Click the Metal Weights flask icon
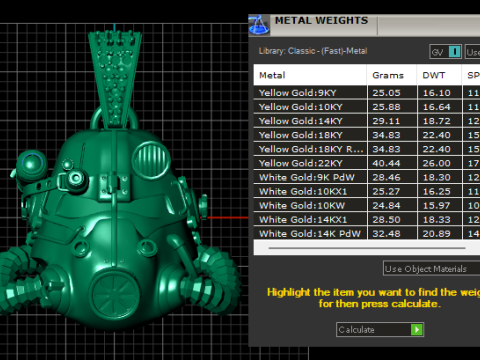 pyautogui.click(x=259, y=25)
